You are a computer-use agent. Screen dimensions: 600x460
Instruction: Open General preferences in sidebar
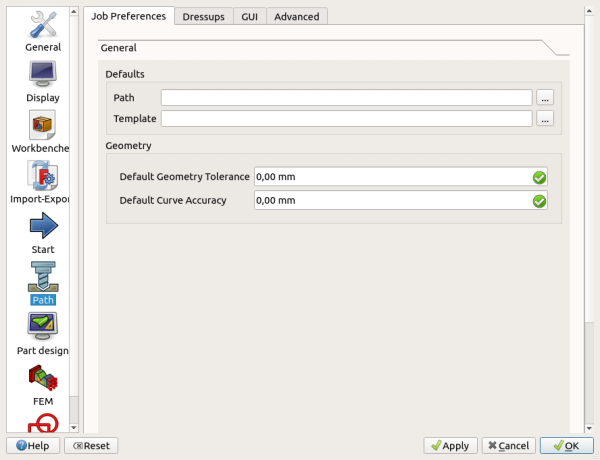pyautogui.click(x=43, y=31)
